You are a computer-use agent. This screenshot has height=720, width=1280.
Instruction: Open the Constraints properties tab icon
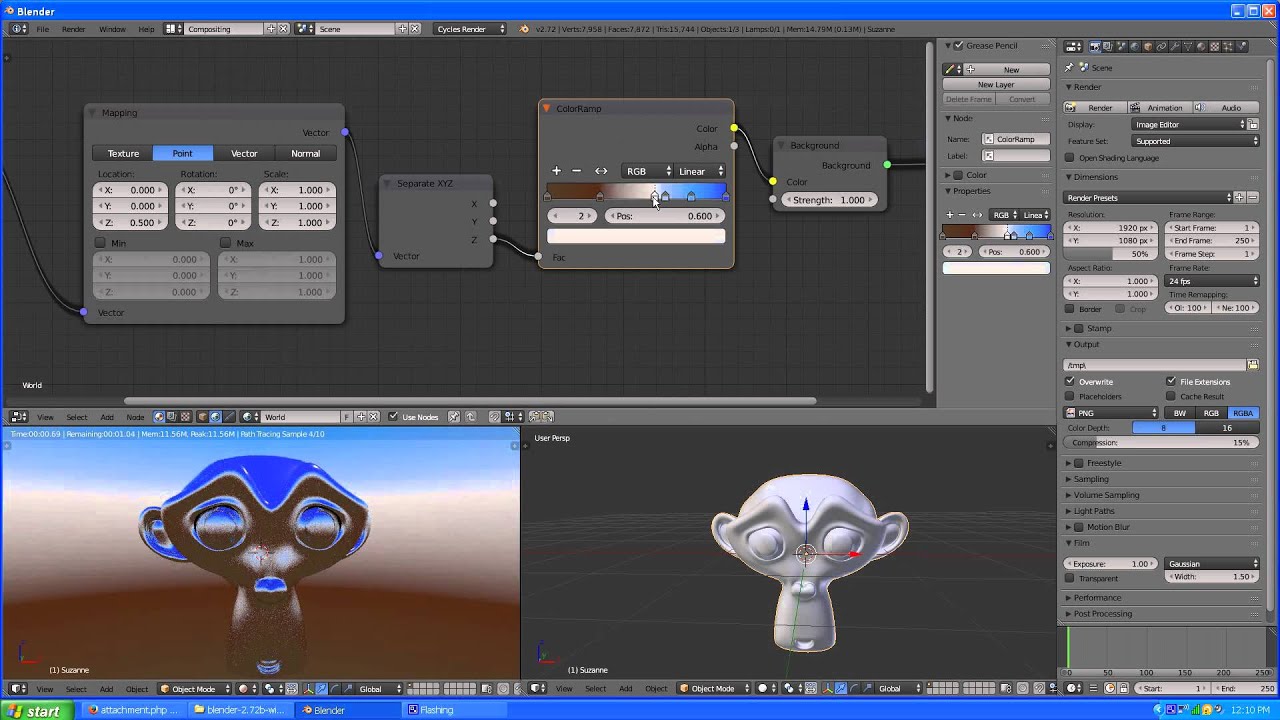pos(1161,47)
